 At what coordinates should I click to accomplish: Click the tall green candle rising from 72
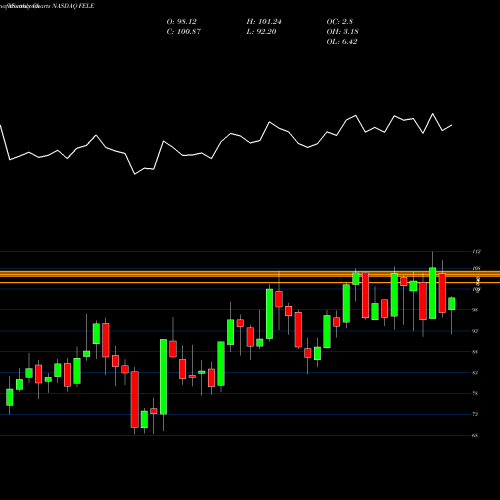point(163,377)
